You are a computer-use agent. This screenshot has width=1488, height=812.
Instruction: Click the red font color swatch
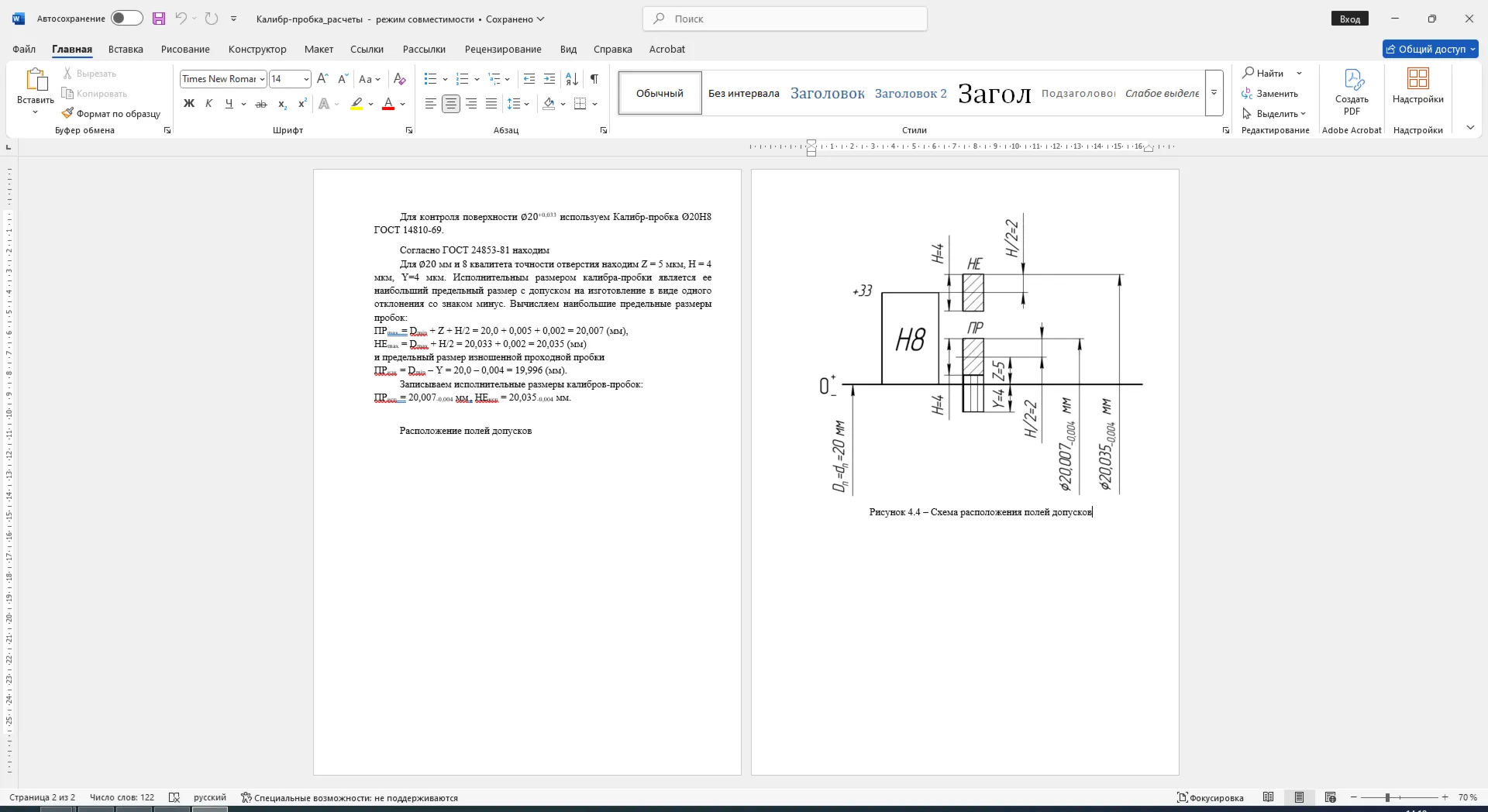click(x=388, y=104)
